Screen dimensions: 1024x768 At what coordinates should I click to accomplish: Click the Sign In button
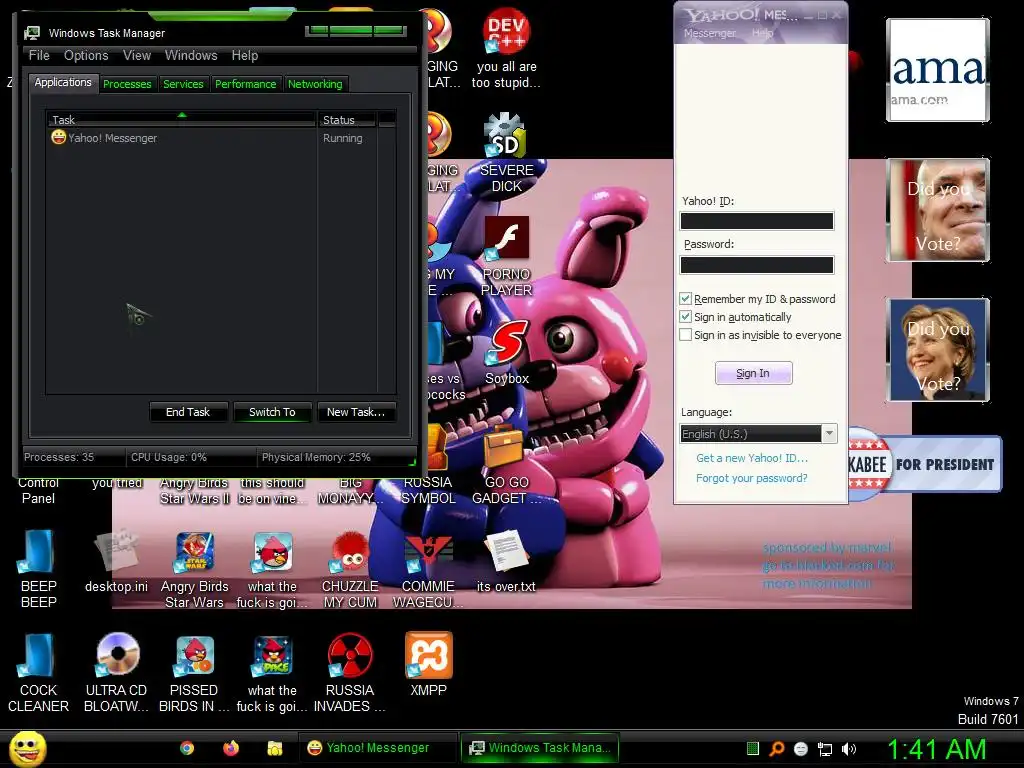[753, 373]
